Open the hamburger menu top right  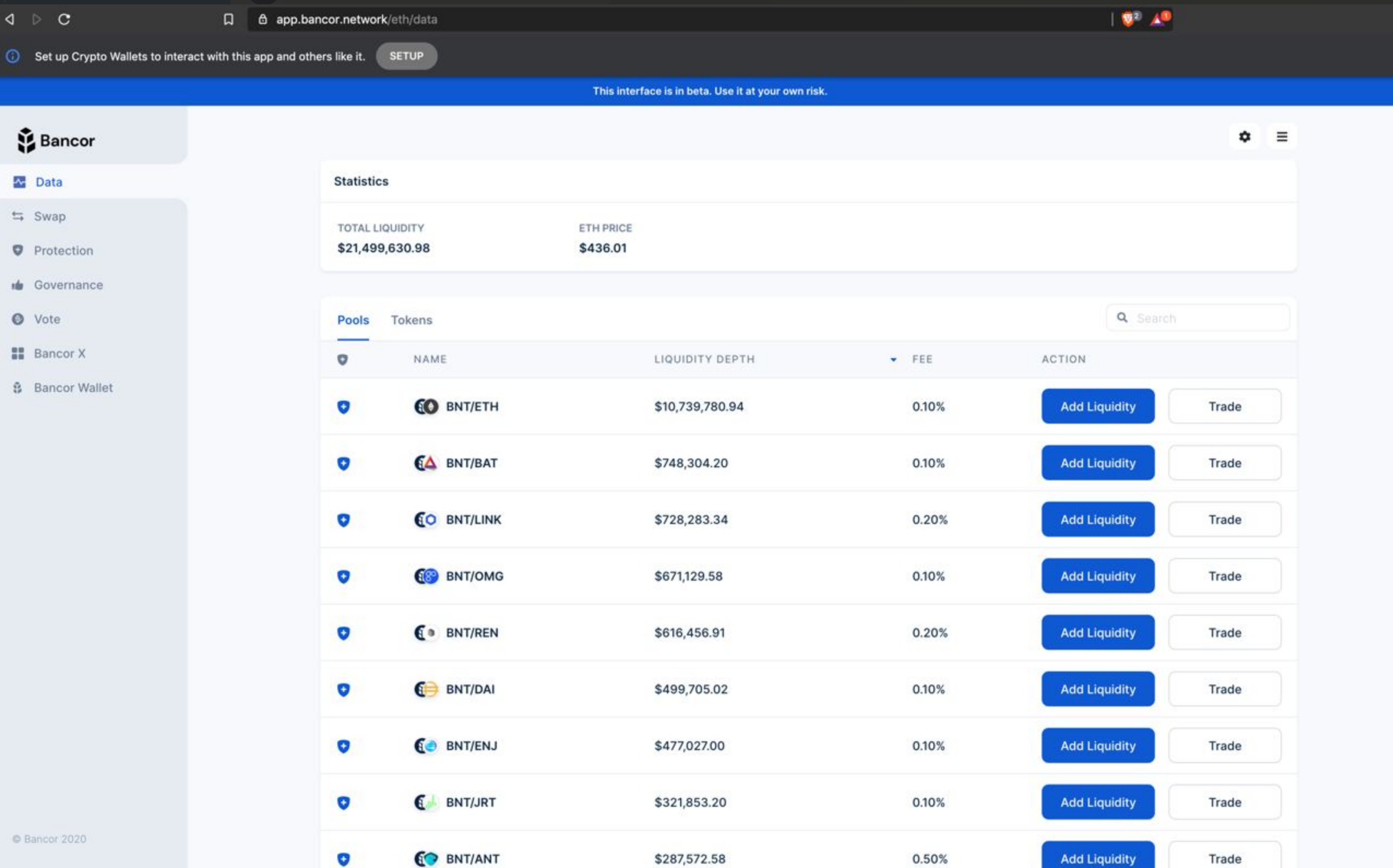point(1282,136)
